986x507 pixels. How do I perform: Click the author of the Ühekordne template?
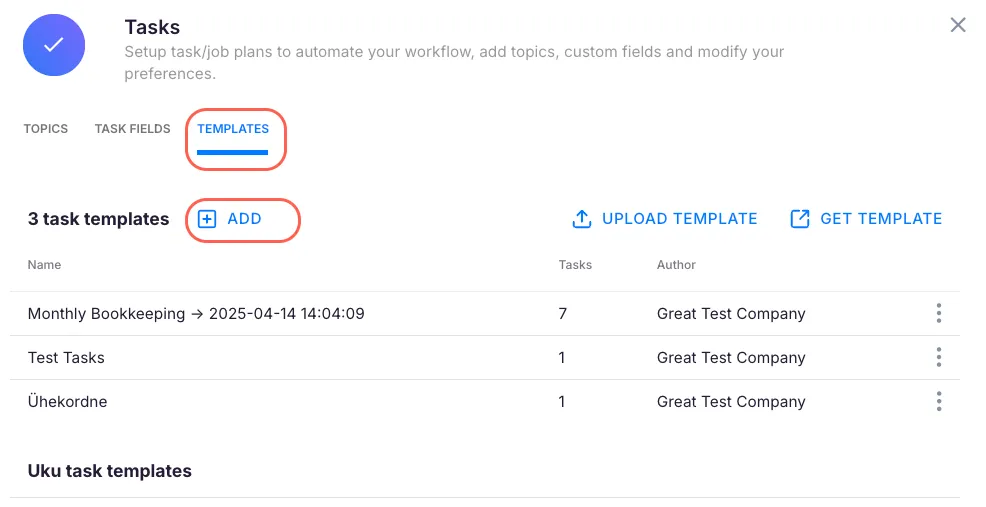731,402
